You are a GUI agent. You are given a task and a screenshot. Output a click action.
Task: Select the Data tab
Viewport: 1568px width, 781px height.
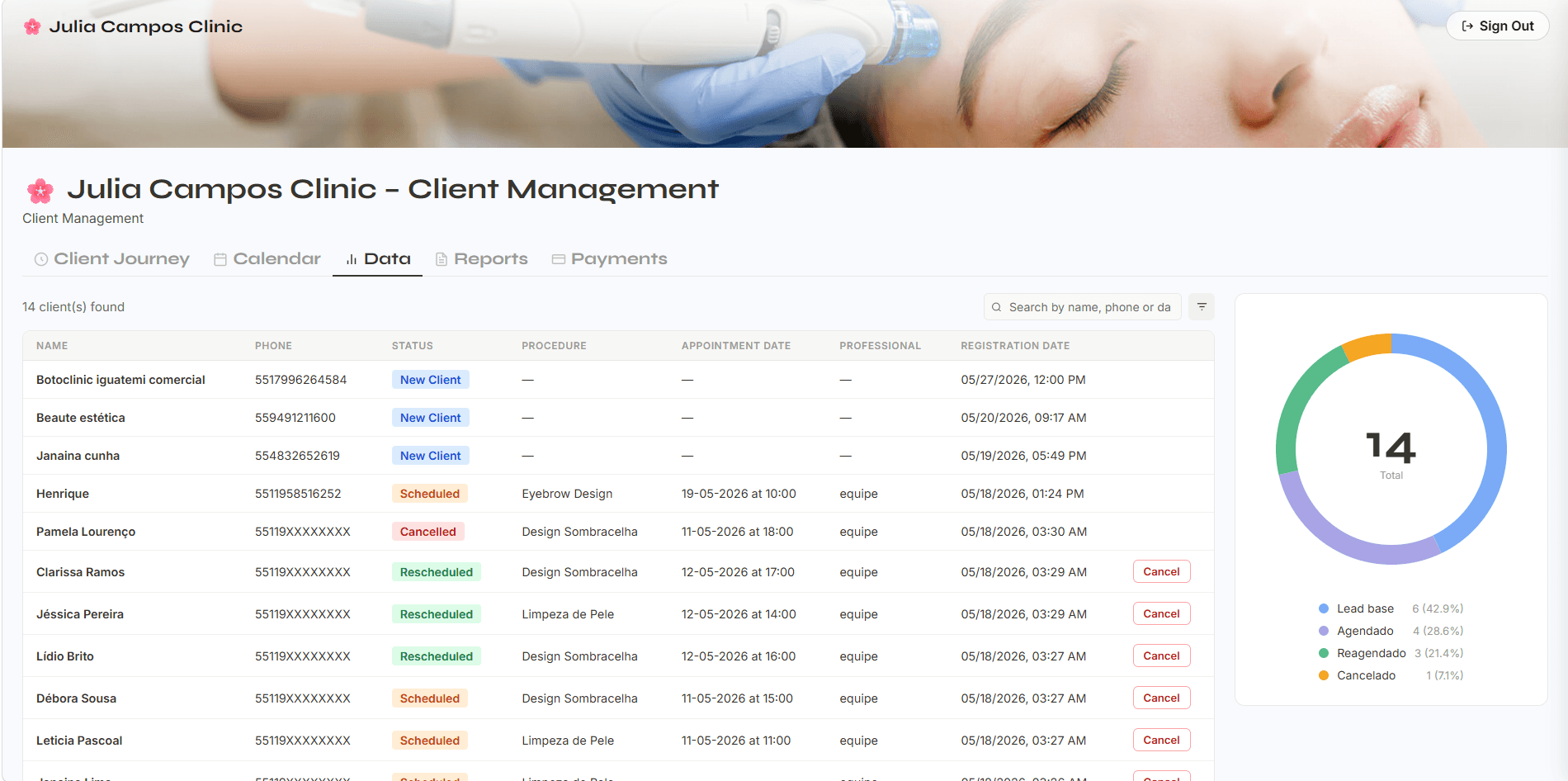pos(378,259)
